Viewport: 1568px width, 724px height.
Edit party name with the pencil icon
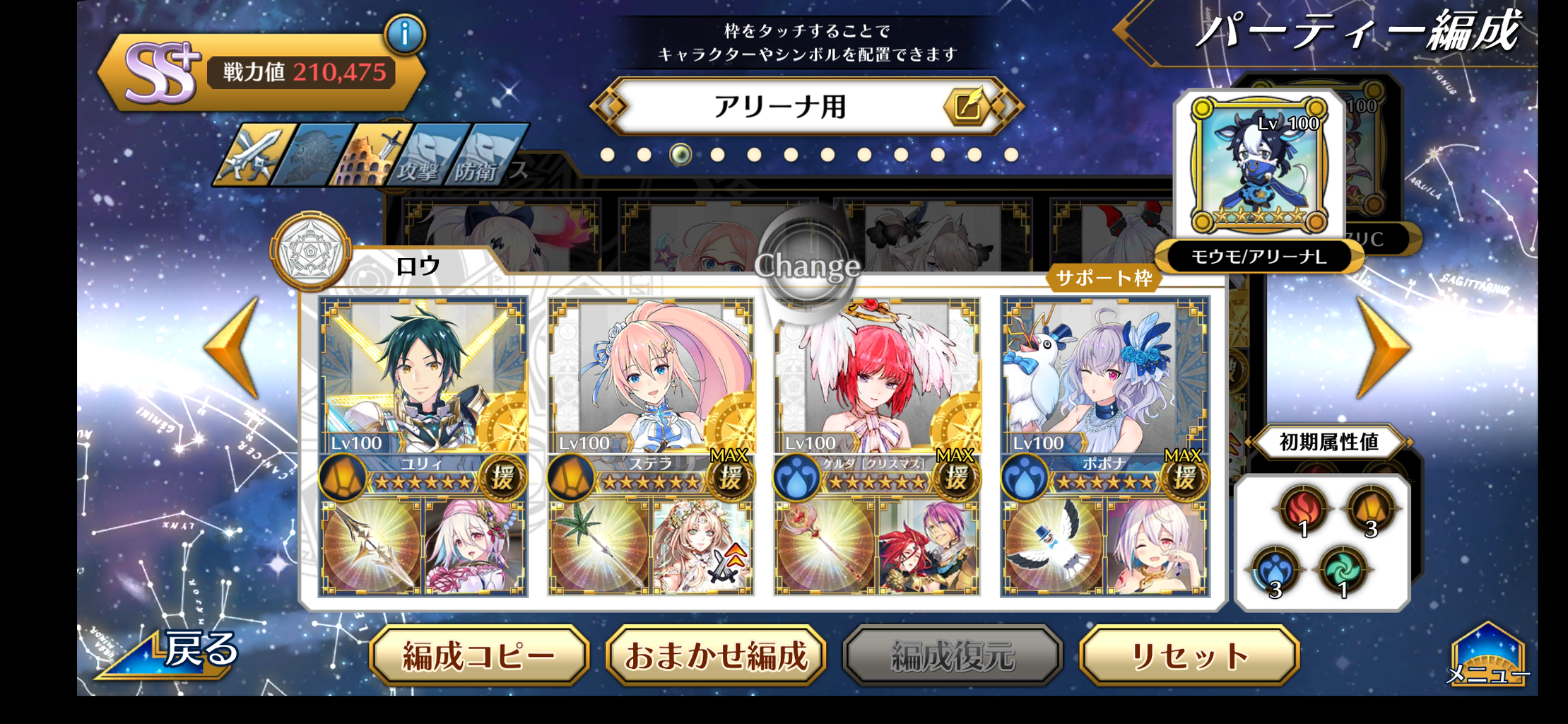pyautogui.click(x=966, y=107)
